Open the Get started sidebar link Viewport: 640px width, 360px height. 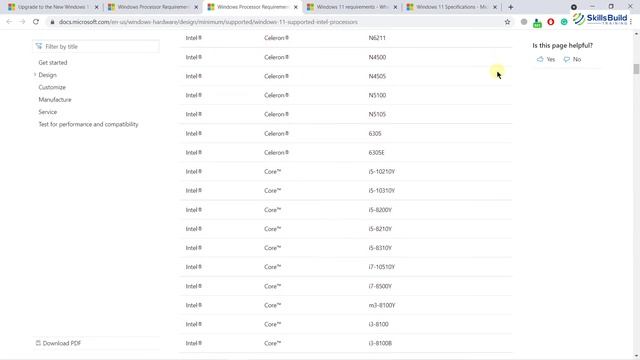(53, 62)
